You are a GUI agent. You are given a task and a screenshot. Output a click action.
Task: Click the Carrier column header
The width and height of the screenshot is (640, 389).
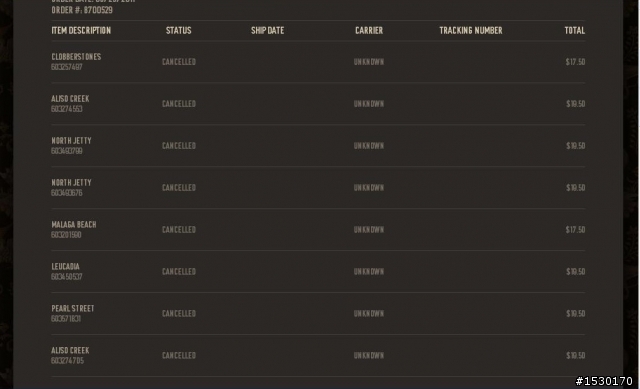coord(369,31)
